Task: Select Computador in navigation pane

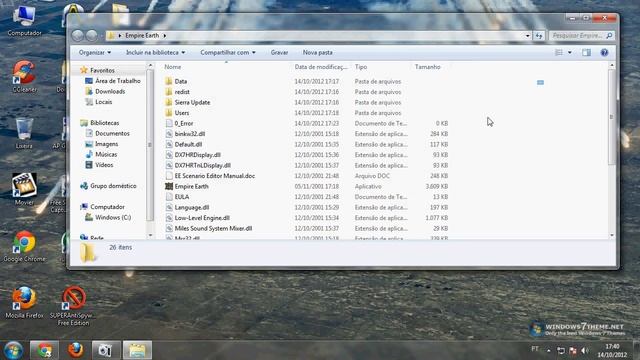Action: click(x=107, y=207)
